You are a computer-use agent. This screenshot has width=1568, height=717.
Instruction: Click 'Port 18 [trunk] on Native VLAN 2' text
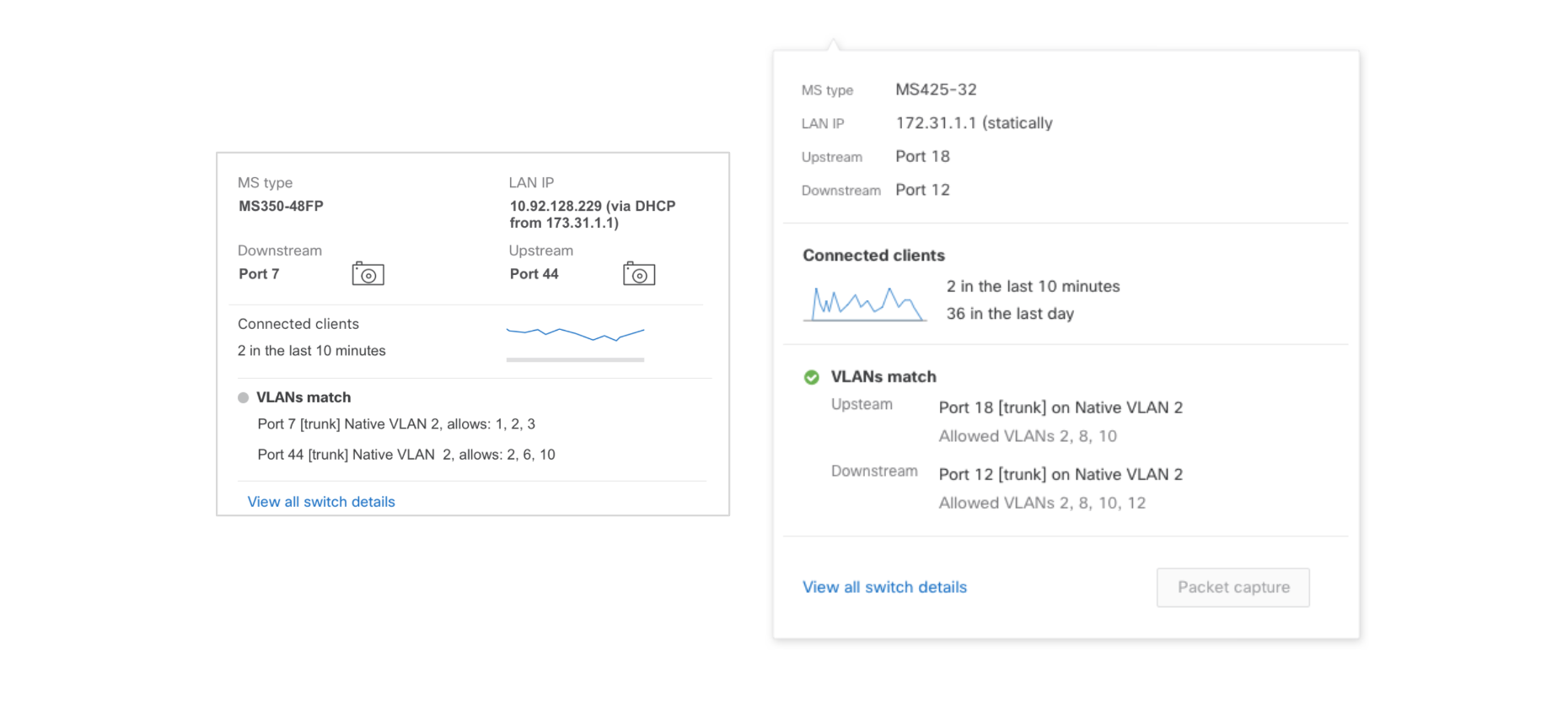click(1061, 407)
